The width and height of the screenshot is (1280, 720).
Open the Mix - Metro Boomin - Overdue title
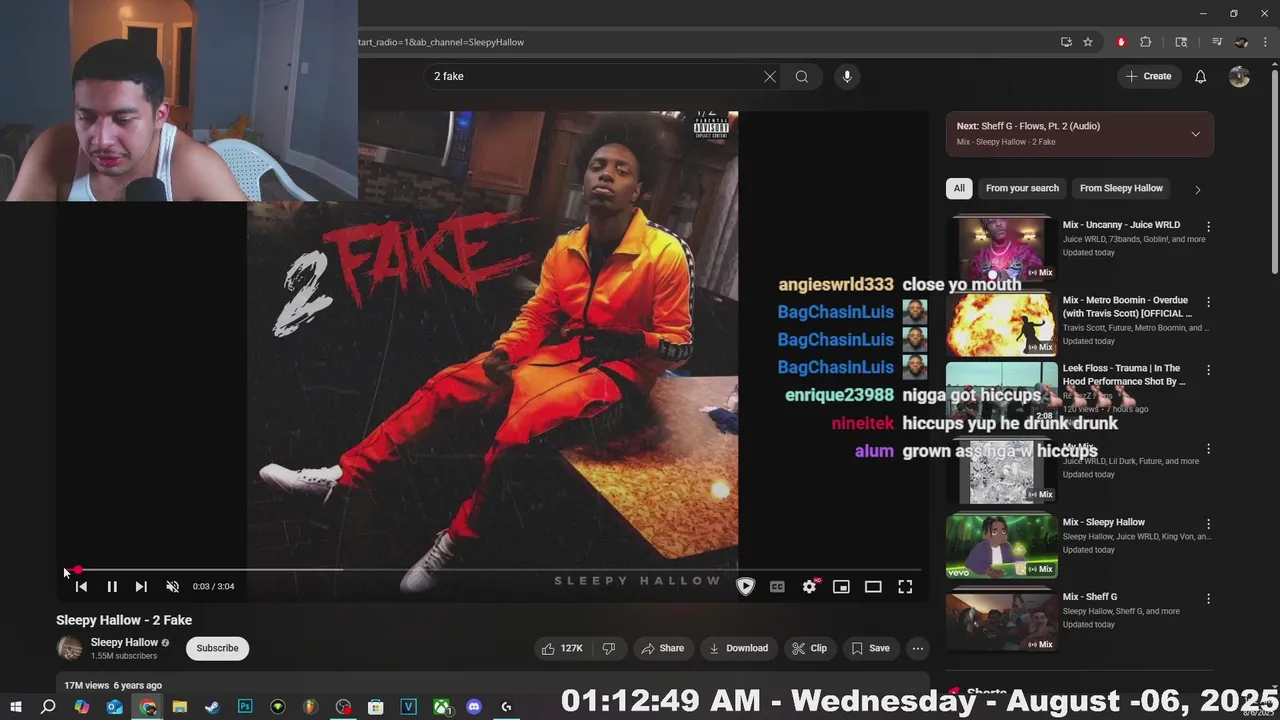pyautogui.click(x=1127, y=306)
